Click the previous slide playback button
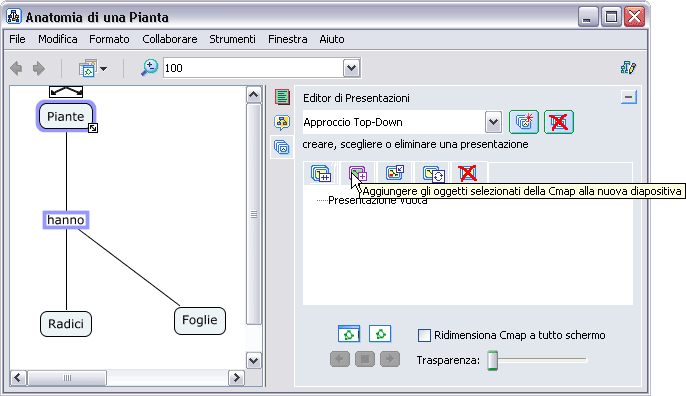686x396 pixels. (340, 359)
